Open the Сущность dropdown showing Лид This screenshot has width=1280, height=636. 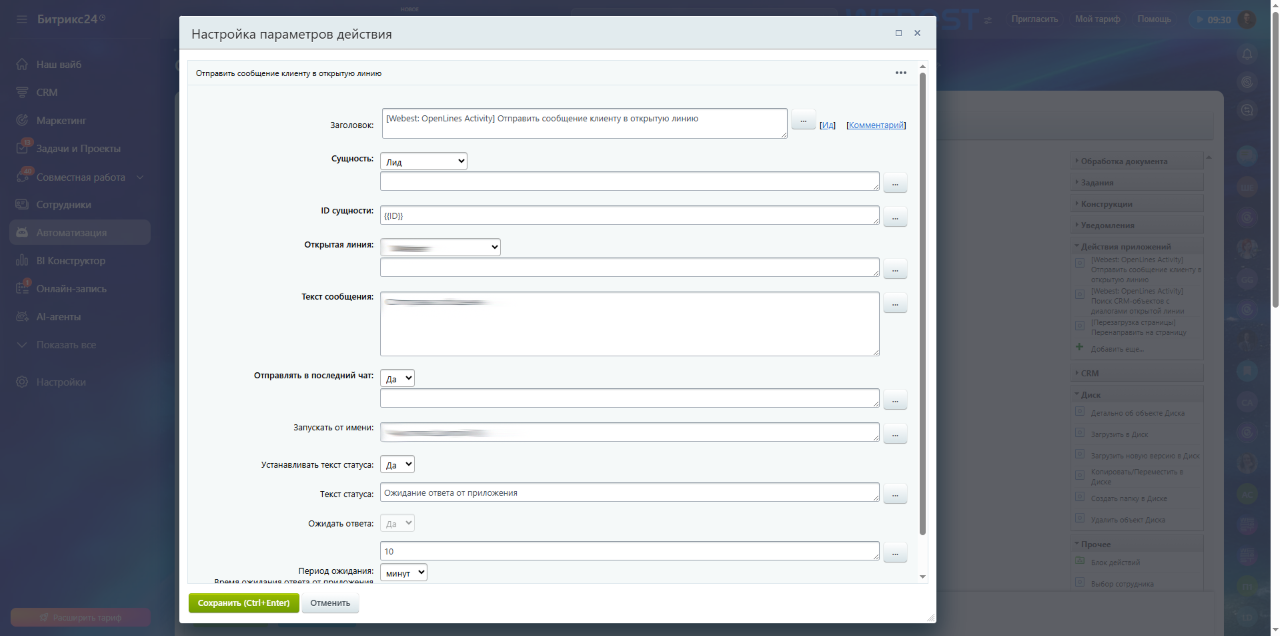(x=424, y=160)
